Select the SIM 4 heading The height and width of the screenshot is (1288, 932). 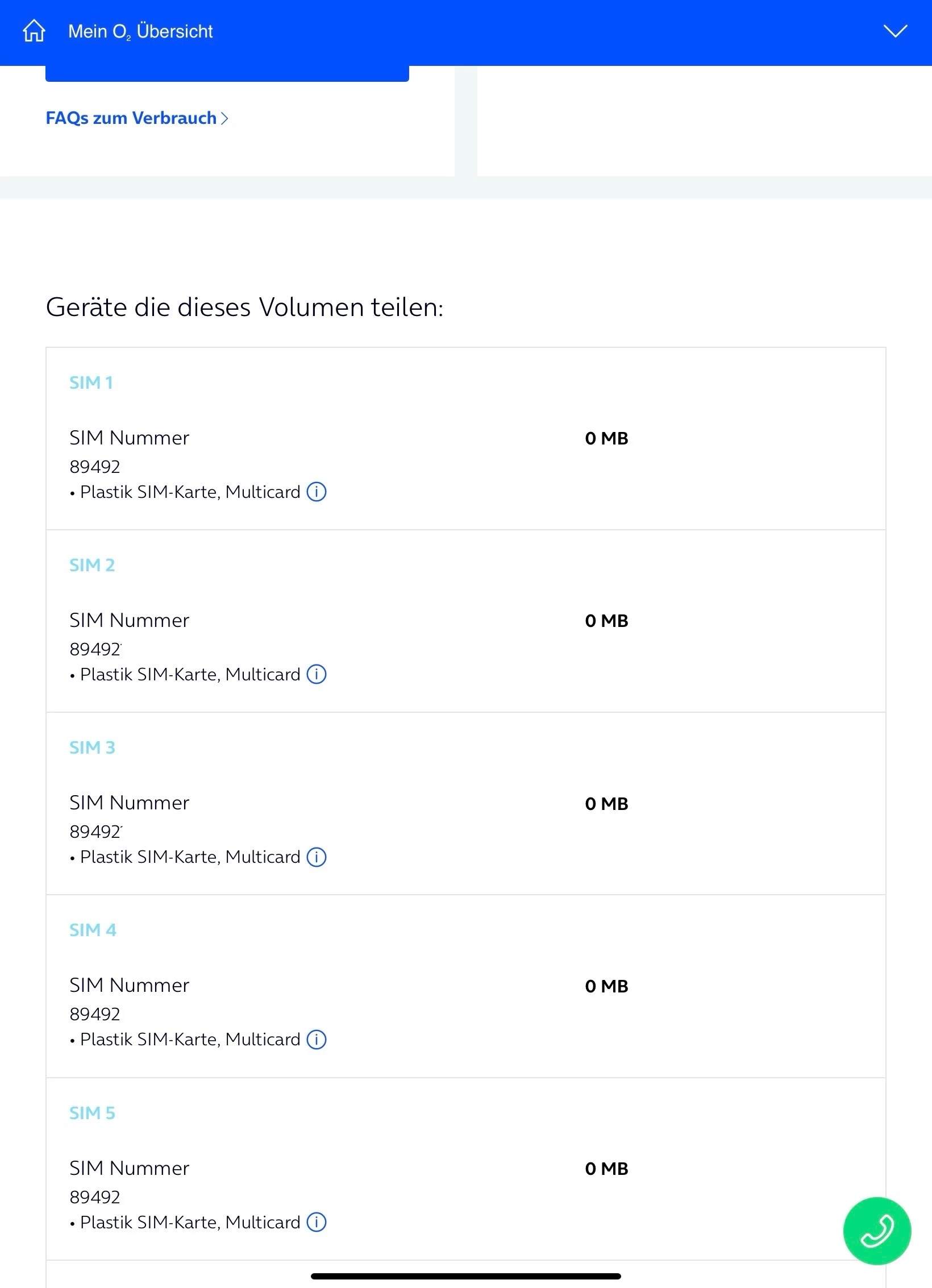click(x=93, y=930)
